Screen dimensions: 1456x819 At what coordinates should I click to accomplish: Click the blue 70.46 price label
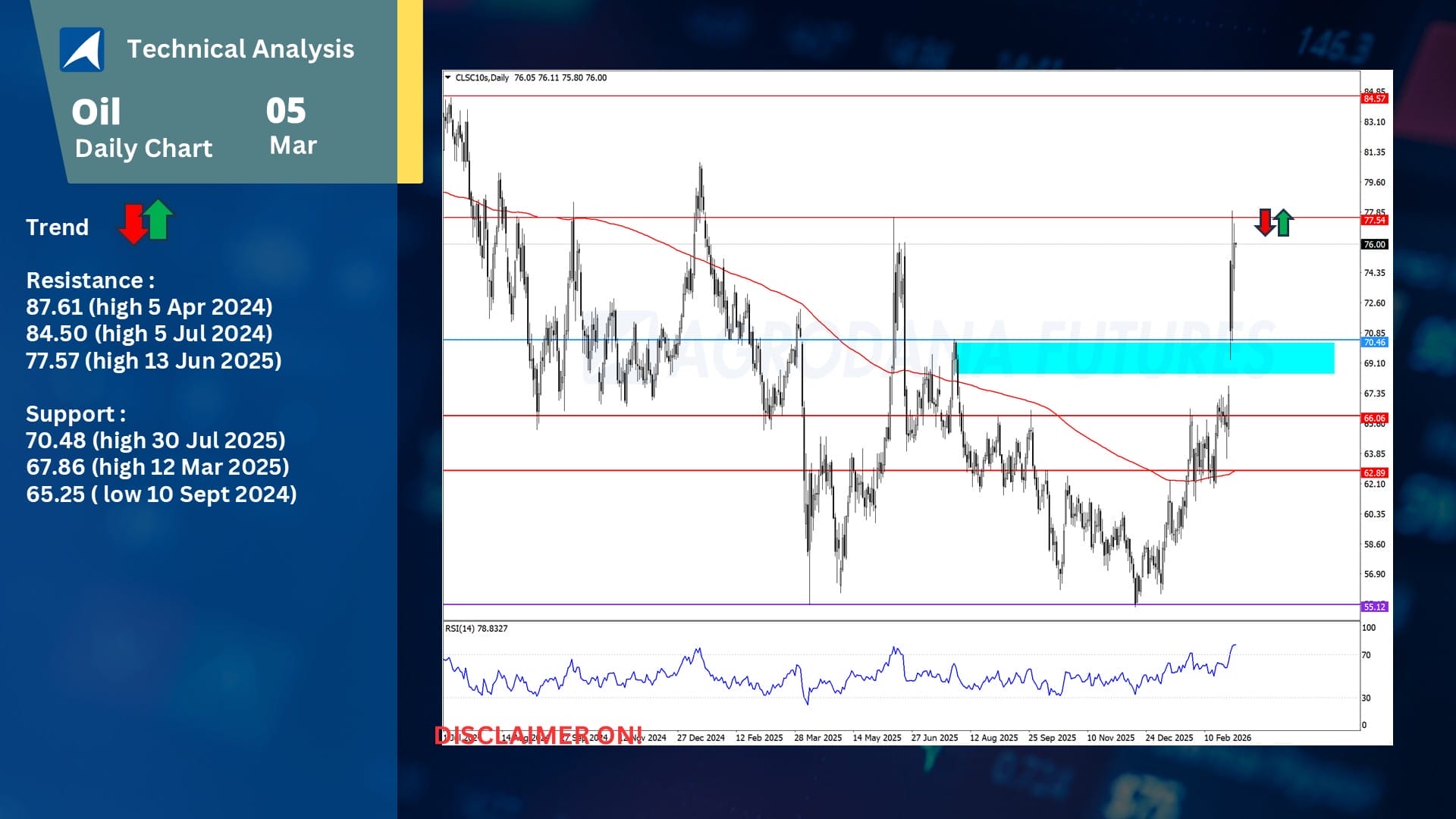[x=1374, y=342]
